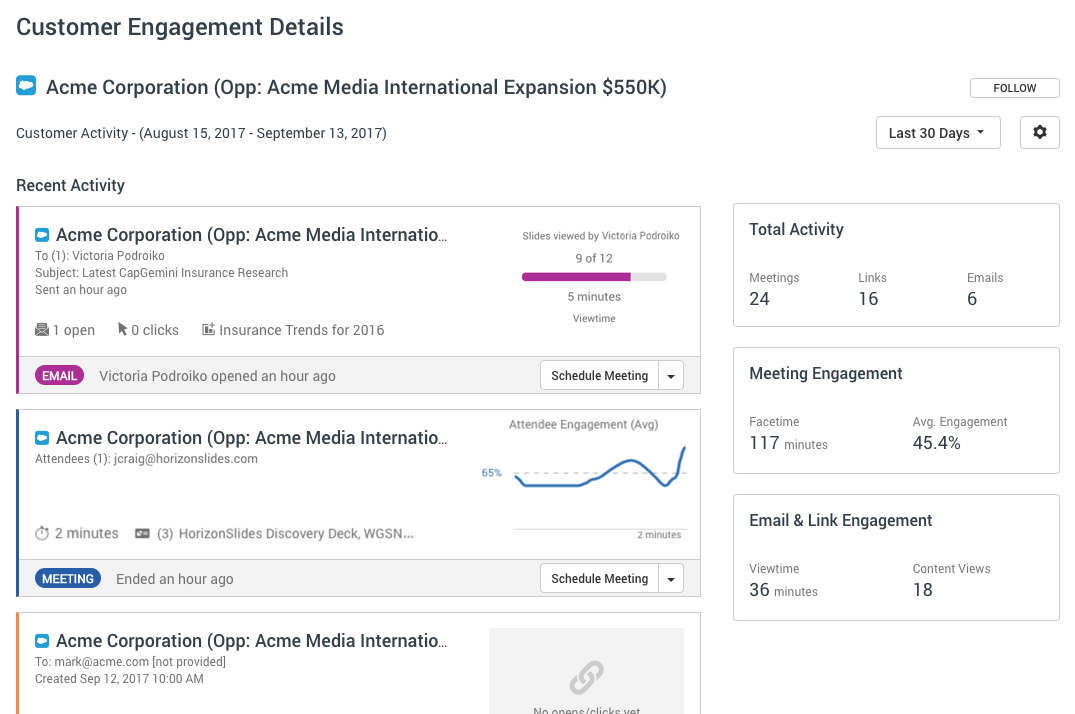Click the Avg. Engagement value 45.4%
This screenshot has width=1075, height=714.
coord(937,443)
